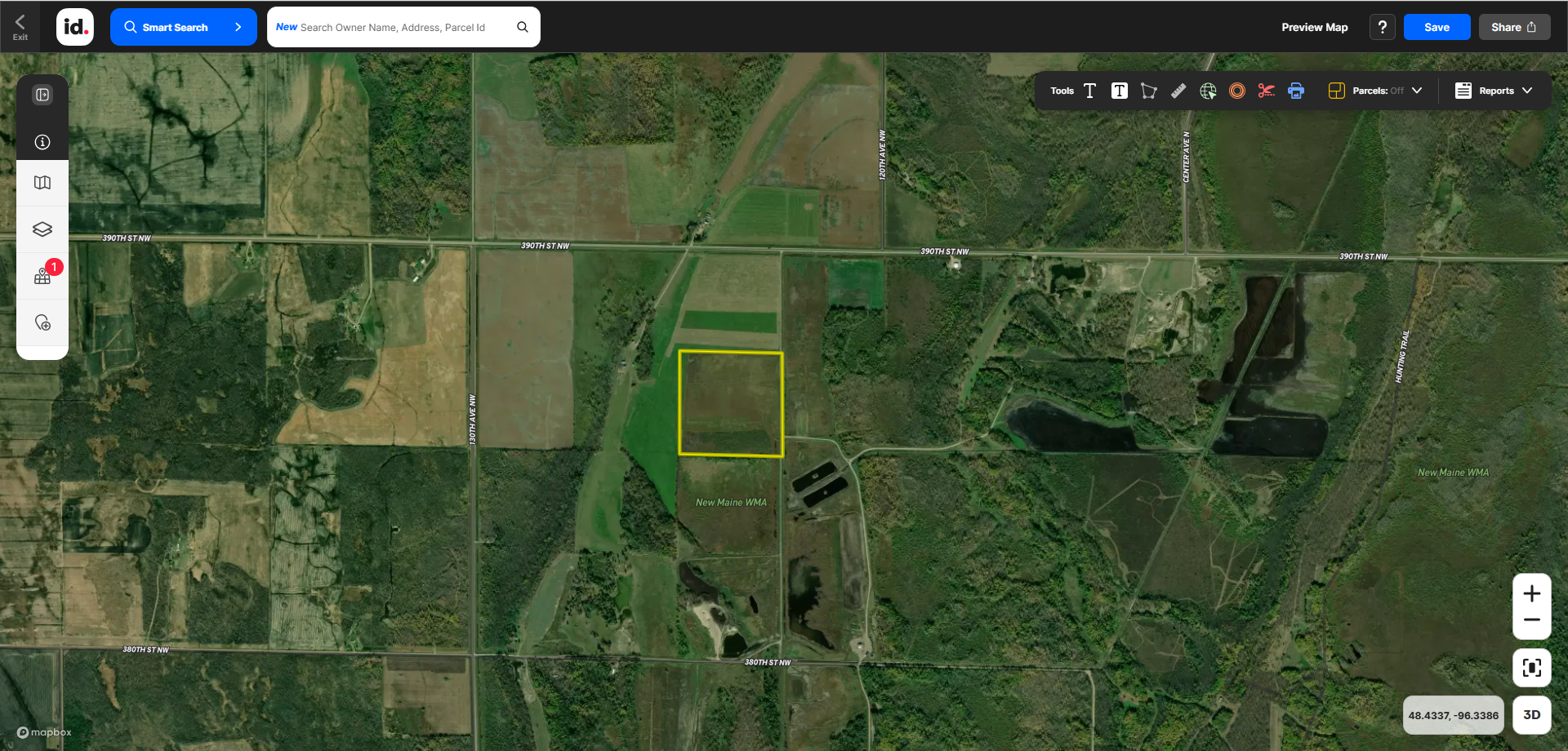Viewport: 1568px width, 751px height.
Task: Open the basemap tab in sidebar
Action: [x=42, y=183]
